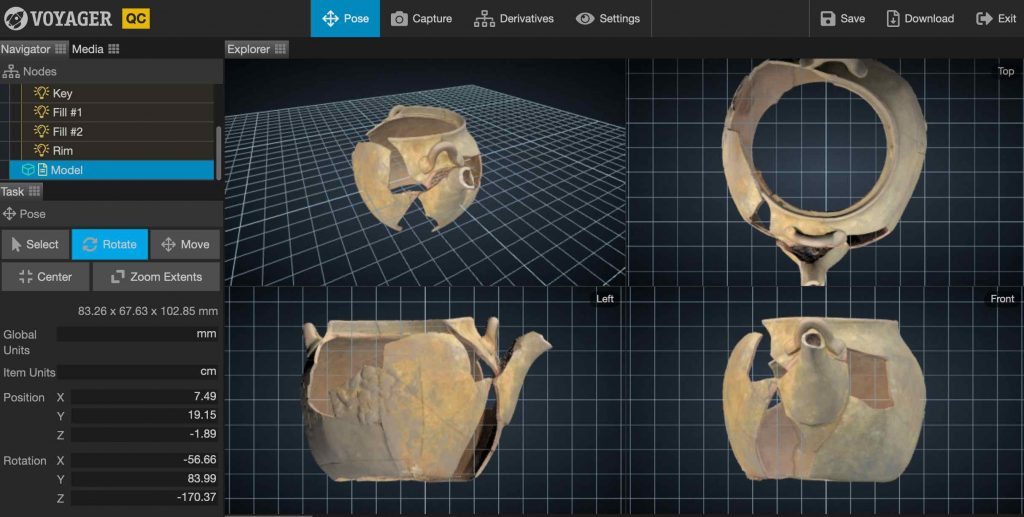Click the lightbulb icon of the Rim light
This screenshot has width=1024, height=517.
pyautogui.click(x=41, y=151)
